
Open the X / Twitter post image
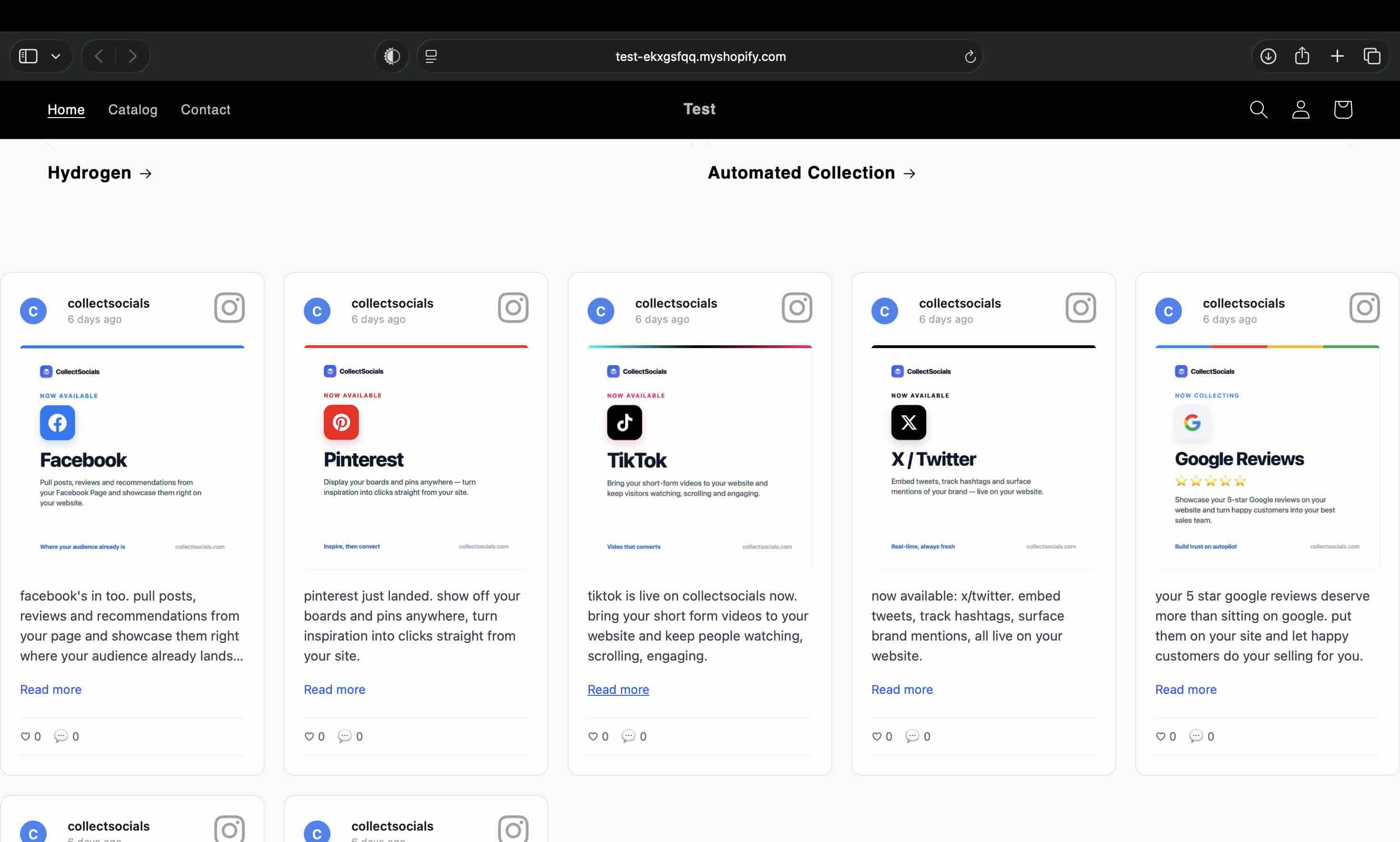tap(984, 457)
